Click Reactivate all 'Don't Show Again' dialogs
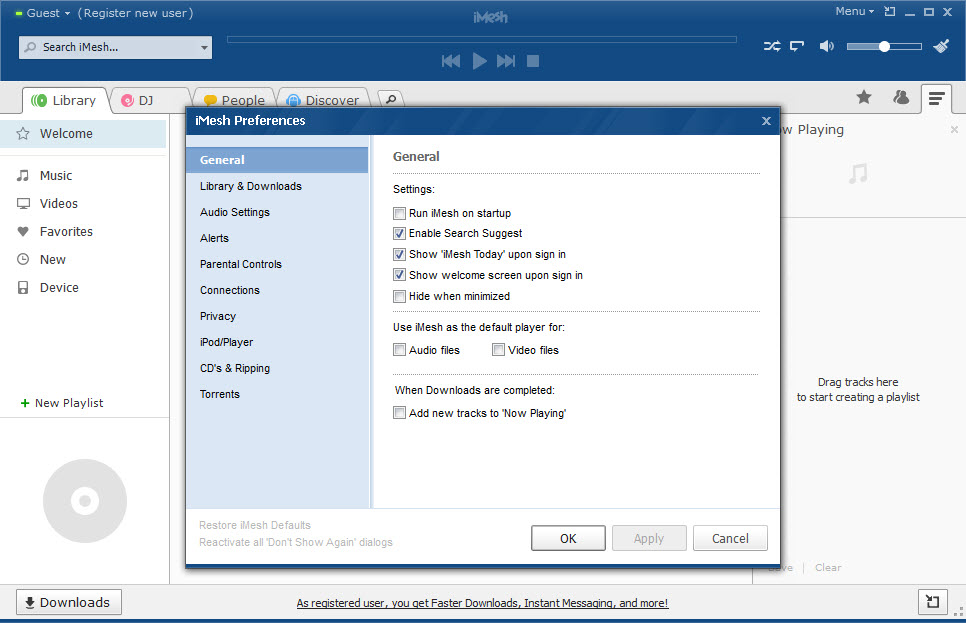Screen dimensions: 966x623 click(296, 542)
